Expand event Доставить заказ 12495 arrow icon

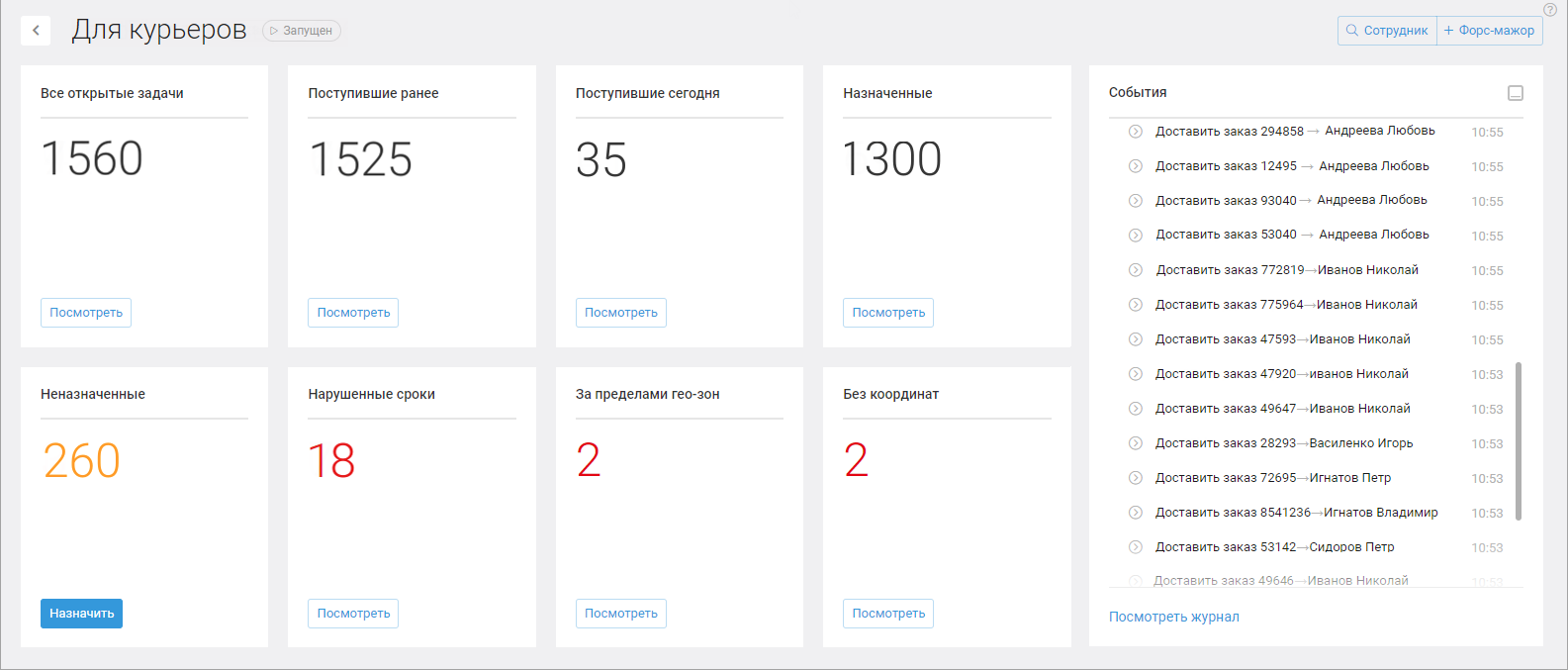(1136, 166)
